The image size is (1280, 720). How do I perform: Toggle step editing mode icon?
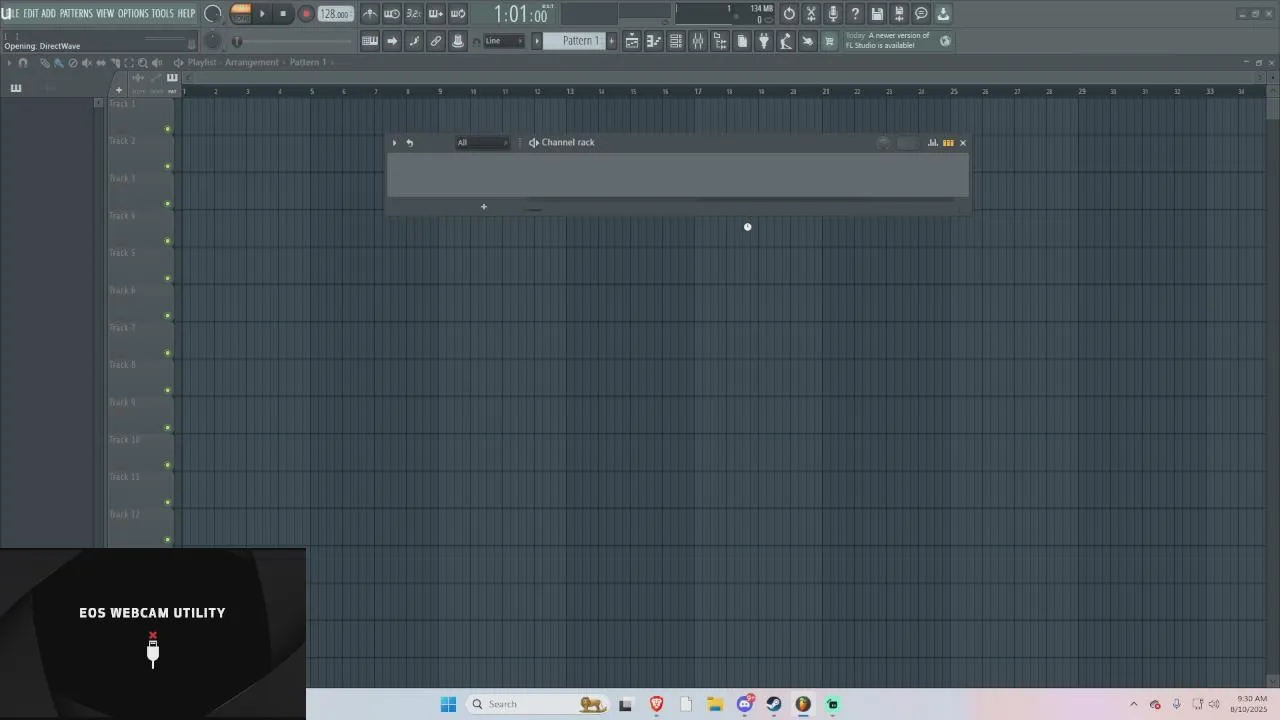(x=414, y=41)
